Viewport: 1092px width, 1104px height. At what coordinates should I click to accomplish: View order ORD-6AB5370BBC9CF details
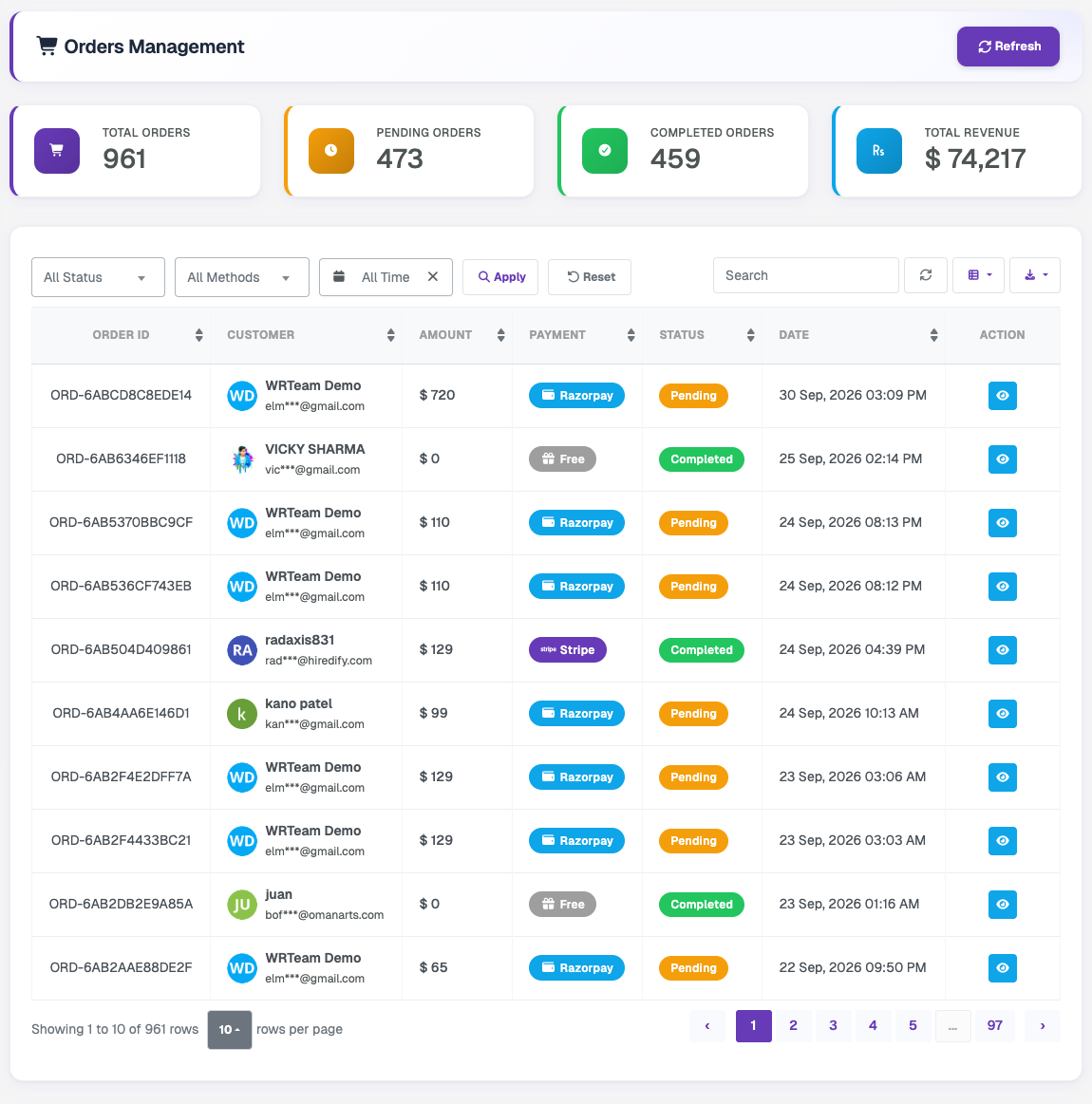1003,522
